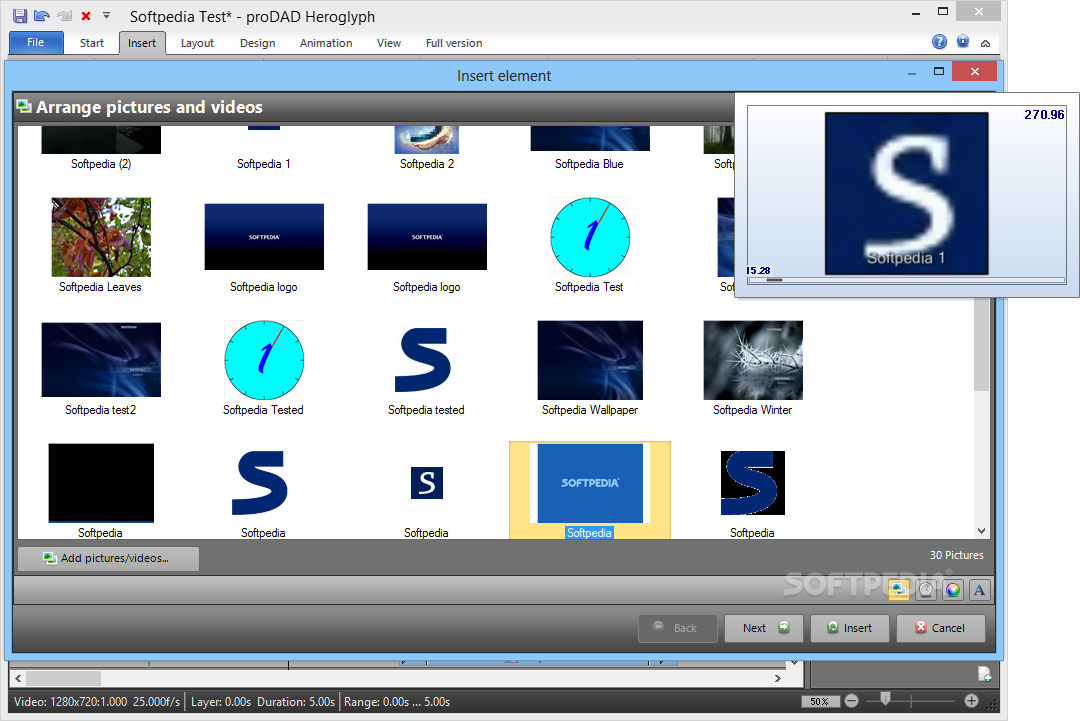Click the zoom slider handle in status bar

(886, 700)
